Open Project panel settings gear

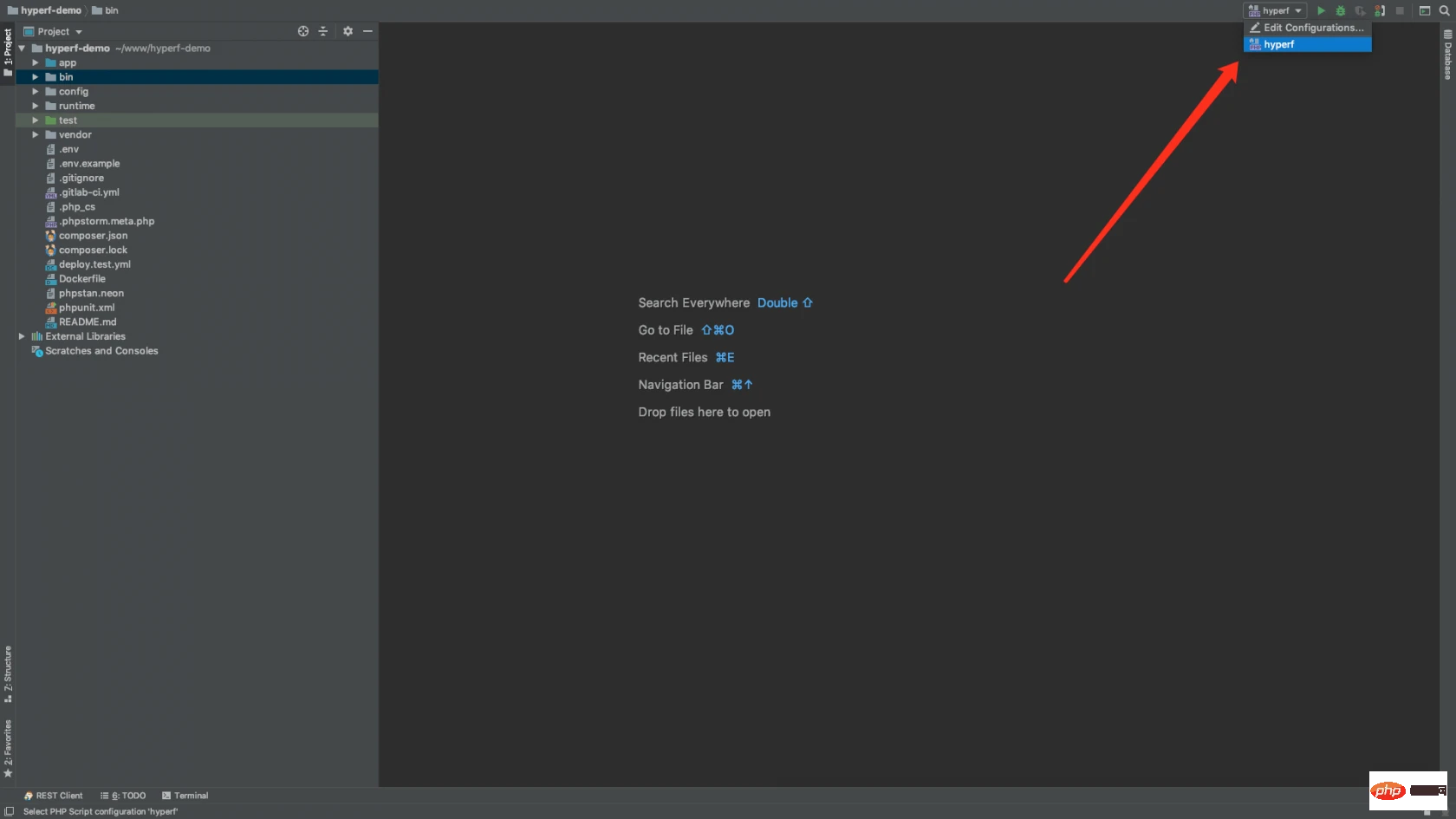[x=348, y=31]
